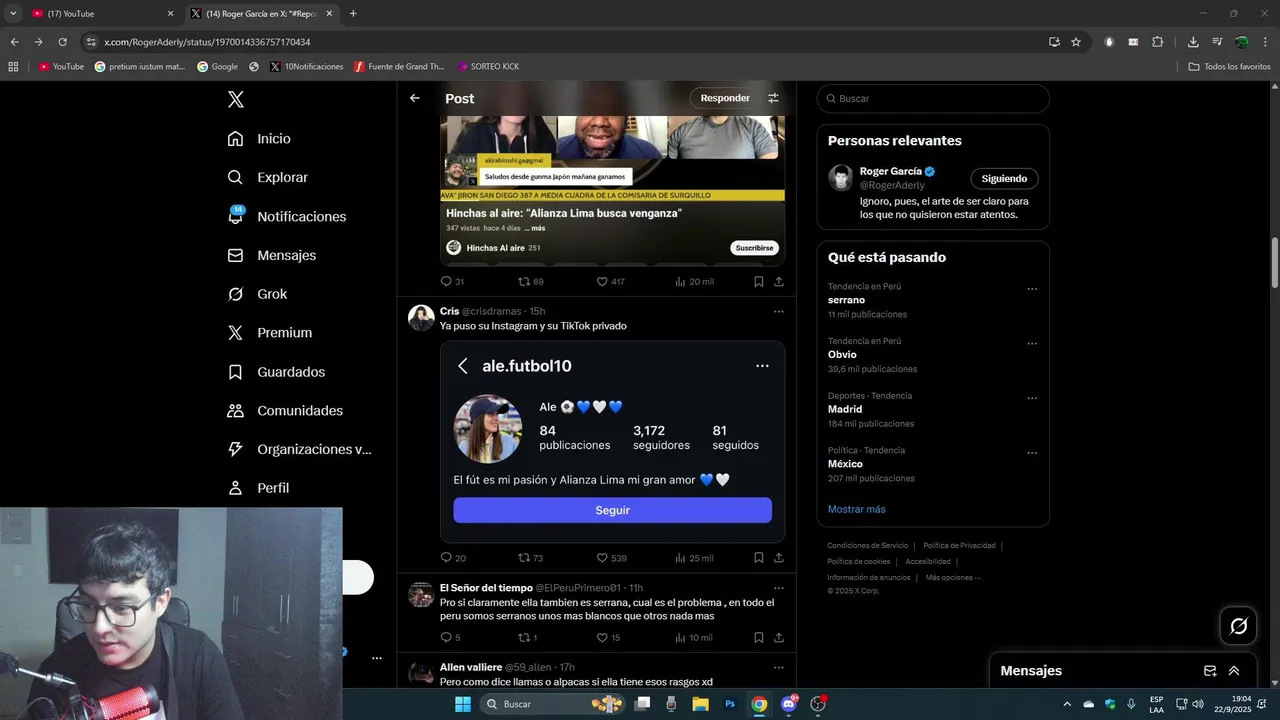Open Todos los favoritos folder
The width and height of the screenshot is (1280, 720).
1229,67
